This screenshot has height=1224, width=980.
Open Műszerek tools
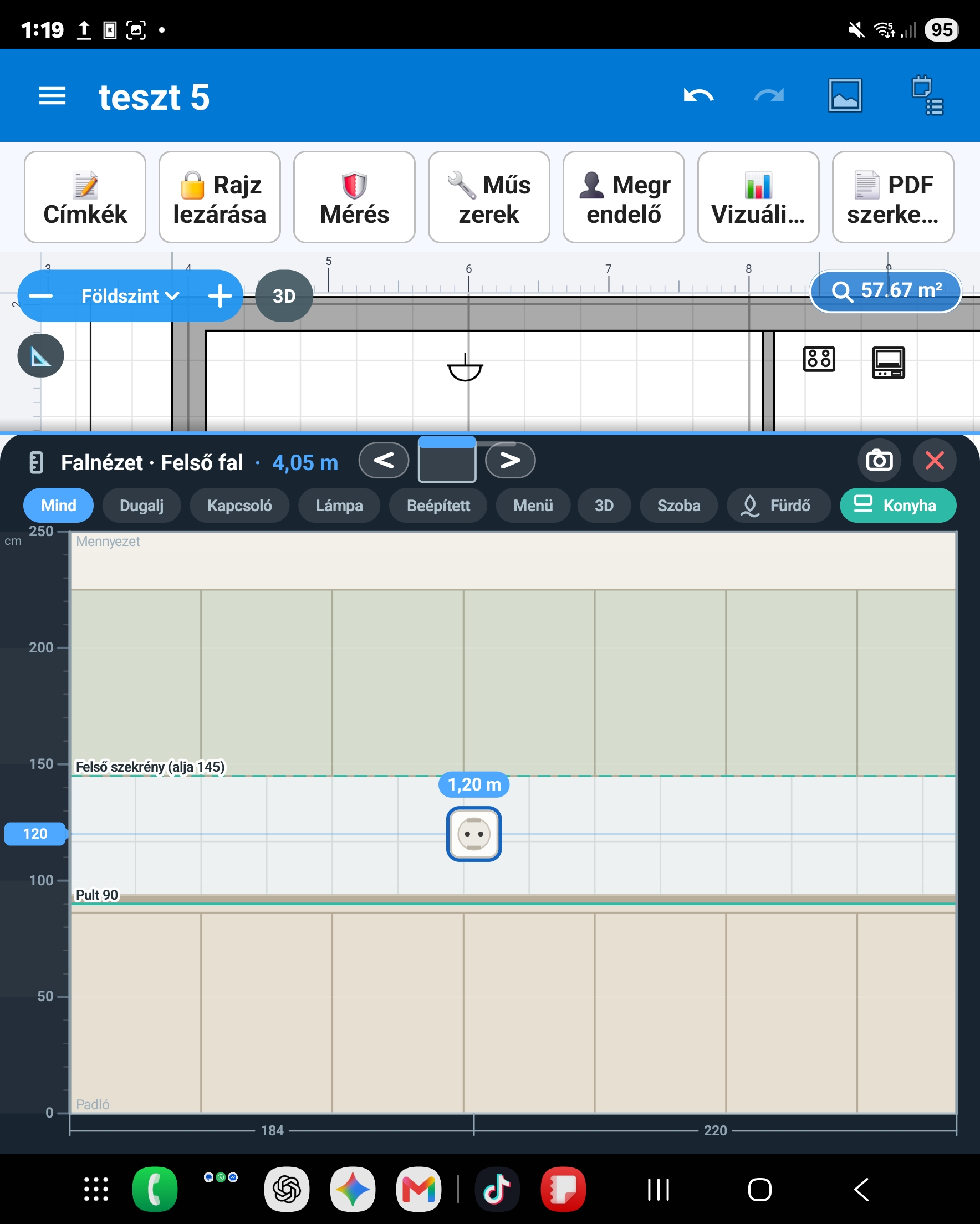click(489, 197)
